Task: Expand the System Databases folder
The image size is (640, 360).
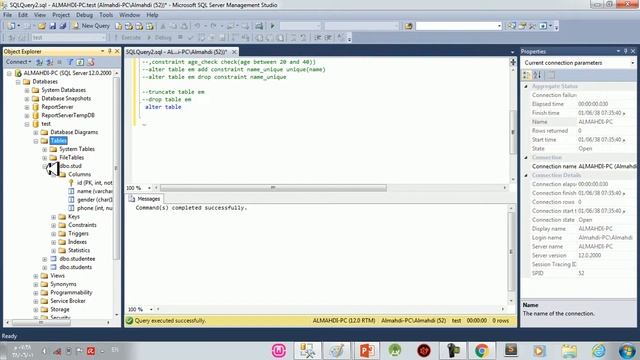Action: [27, 90]
